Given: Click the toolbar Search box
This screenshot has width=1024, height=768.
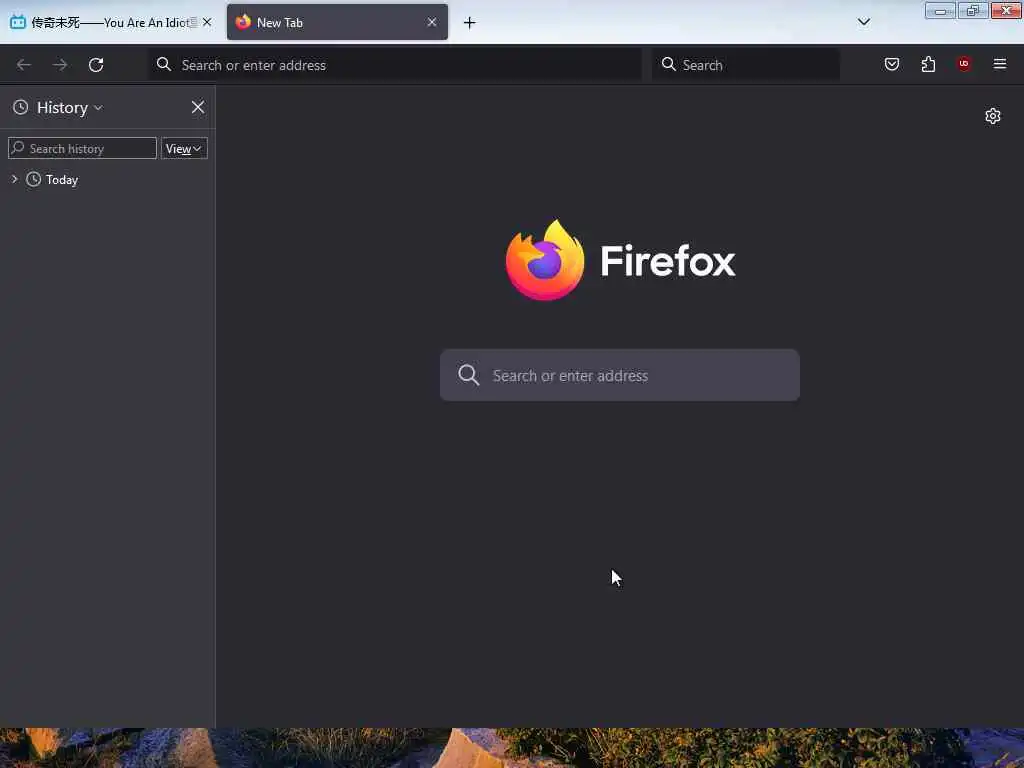Looking at the screenshot, I should [x=746, y=65].
